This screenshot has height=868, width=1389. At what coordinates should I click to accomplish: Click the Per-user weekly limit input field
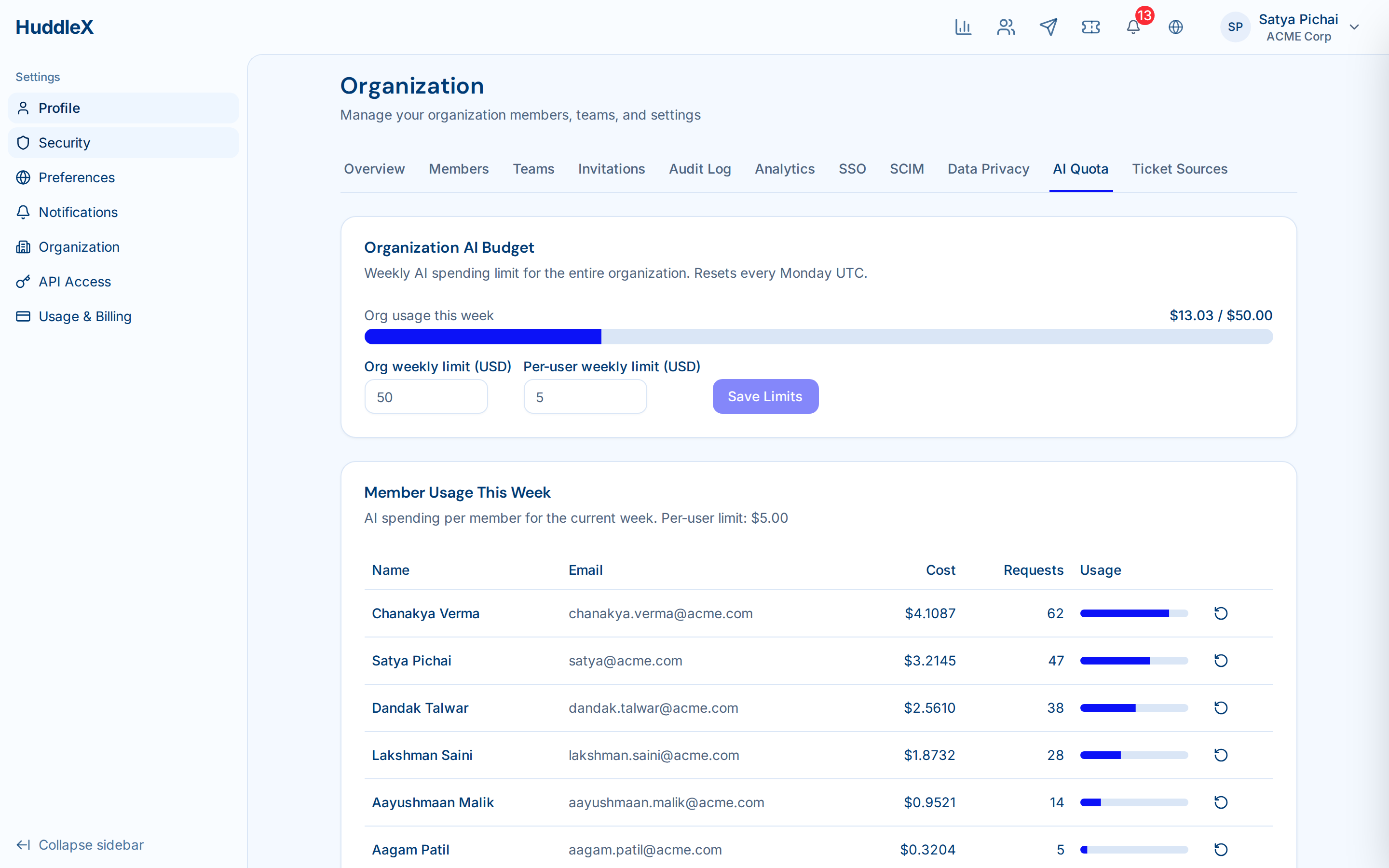(585, 397)
